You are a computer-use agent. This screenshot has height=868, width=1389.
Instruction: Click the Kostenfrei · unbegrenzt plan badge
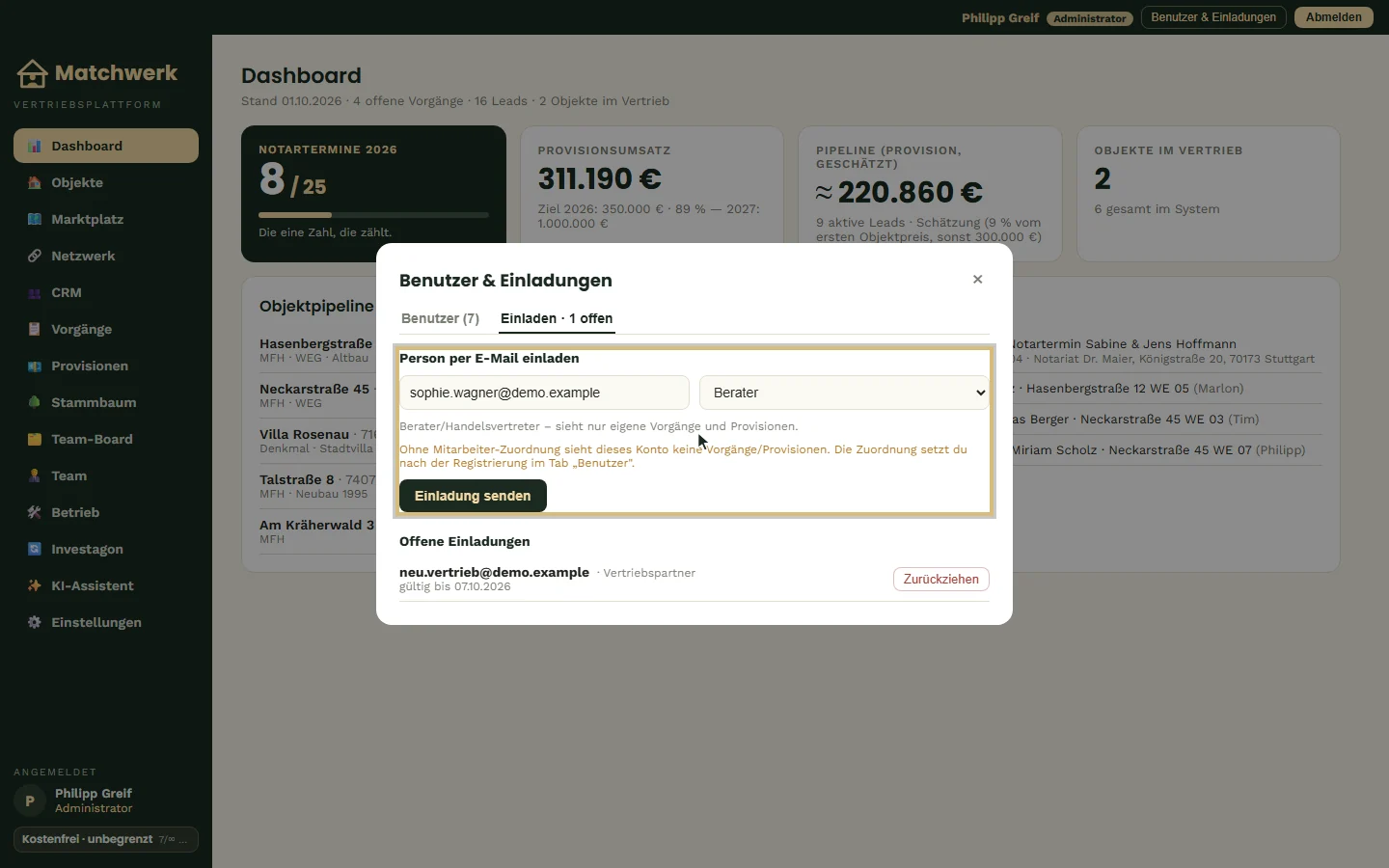pyautogui.click(x=106, y=839)
